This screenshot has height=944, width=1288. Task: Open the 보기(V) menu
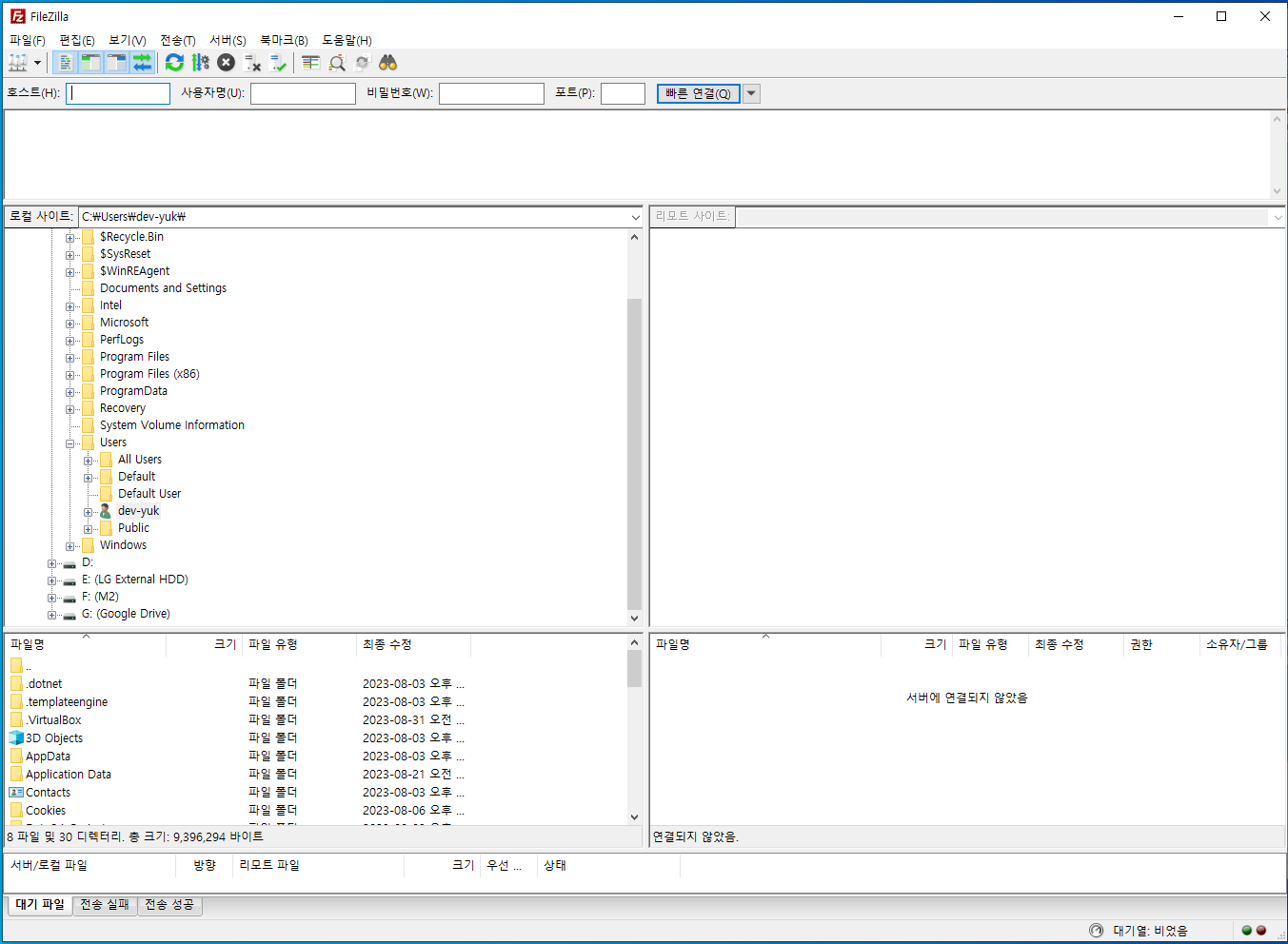pos(128,40)
